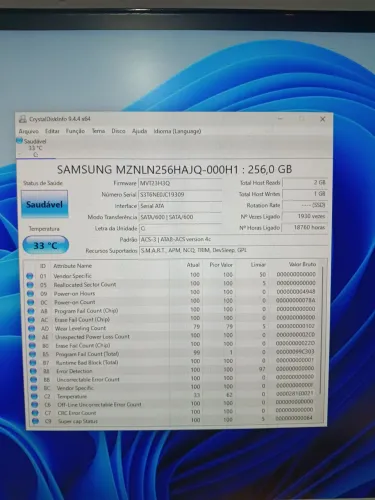
Task: Click the 33 °C temperature button
Action: tap(46, 245)
